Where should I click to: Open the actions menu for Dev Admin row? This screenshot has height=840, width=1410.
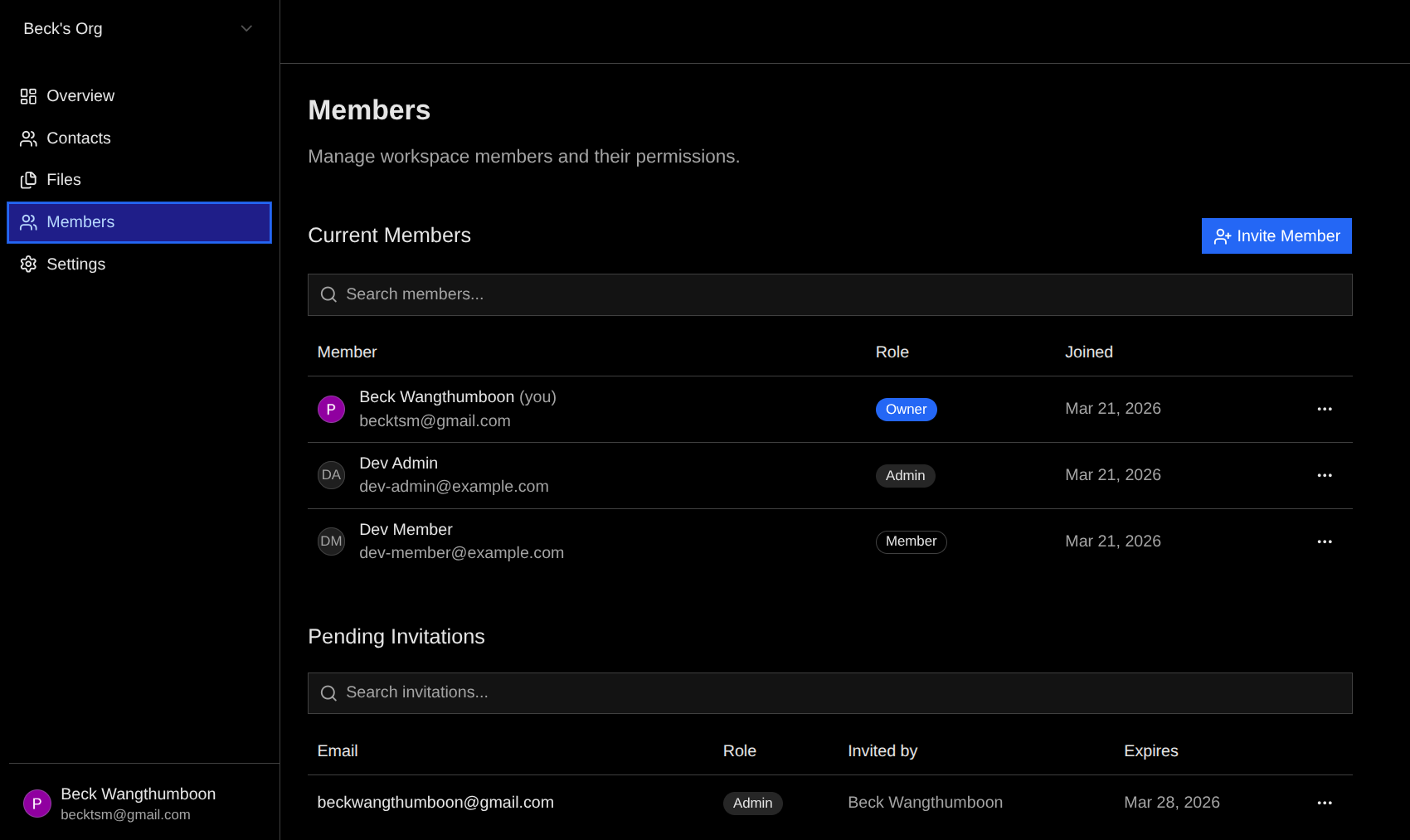tap(1324, 475)
